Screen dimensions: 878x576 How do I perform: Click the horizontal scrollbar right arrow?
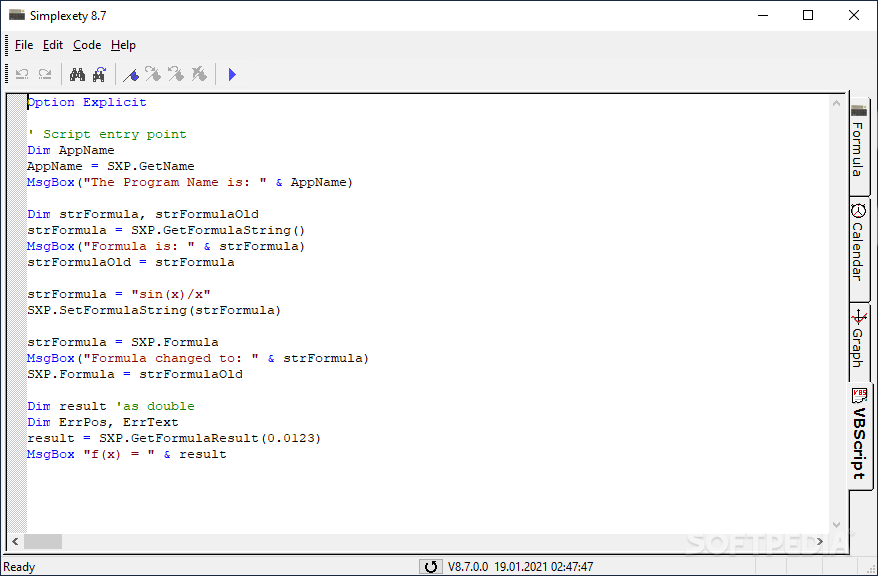[820, 541]
